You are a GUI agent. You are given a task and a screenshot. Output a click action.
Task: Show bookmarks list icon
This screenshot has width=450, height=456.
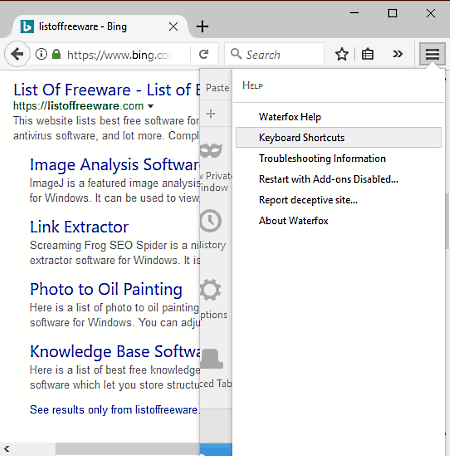(x=368, y=54)
